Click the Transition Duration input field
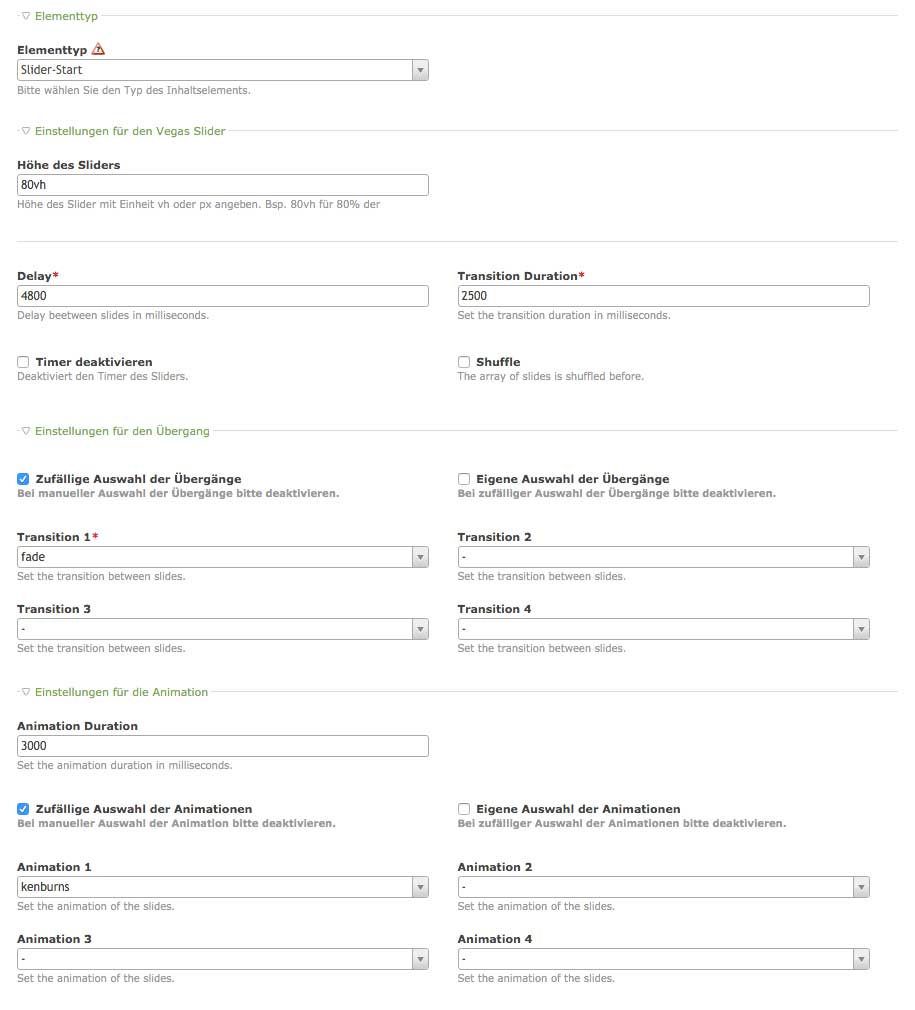The image size is (915, 1010). pyautogui.click(x=663, y=296)
